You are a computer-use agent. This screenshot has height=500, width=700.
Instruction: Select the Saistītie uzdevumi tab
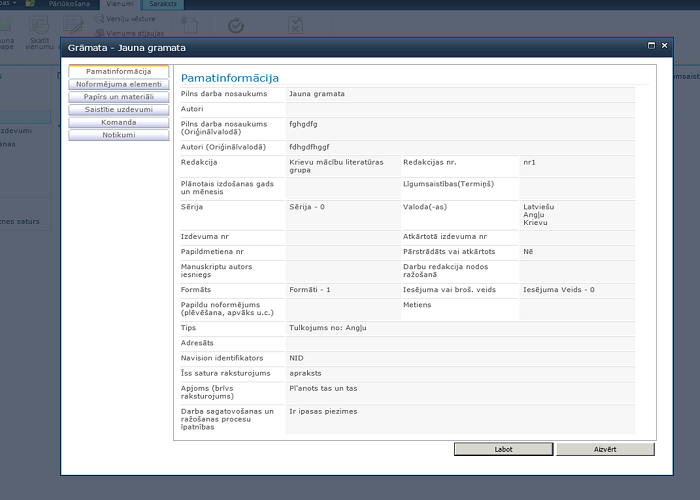click(x=119, y=109)
